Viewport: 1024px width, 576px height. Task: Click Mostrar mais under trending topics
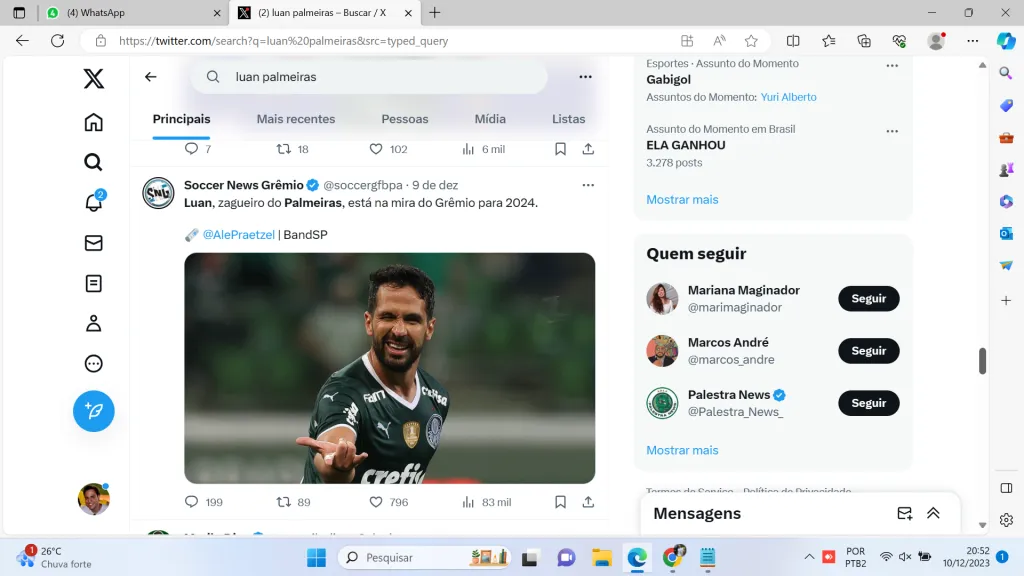(x=682, y=199)
